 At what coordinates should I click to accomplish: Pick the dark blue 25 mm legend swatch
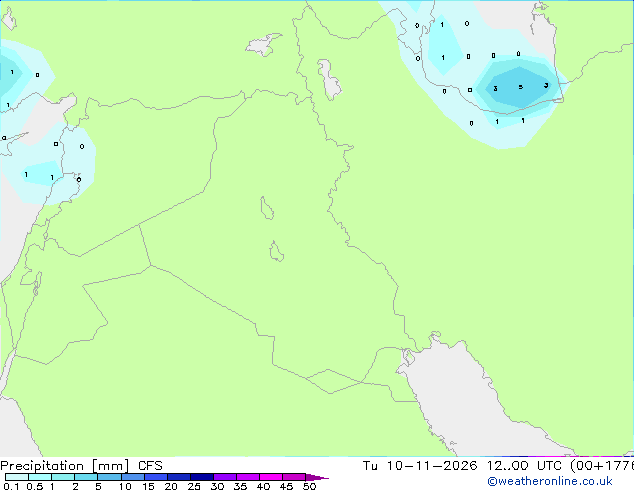click(x=202, y=477)
